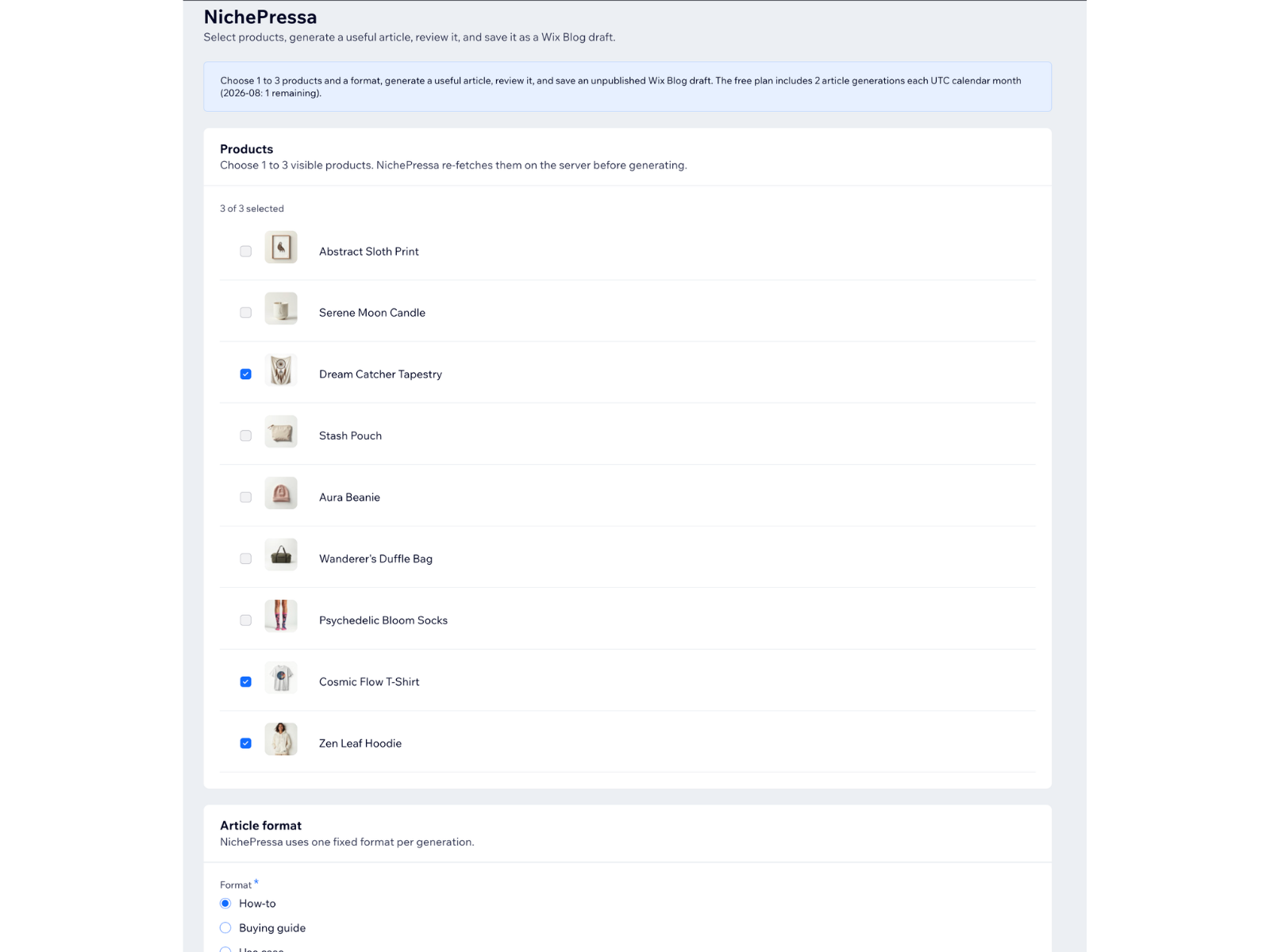This screenshot has height=952, width=1270.
Task: Click the Wanderer's Duffle Bag label
Action: [375, 559]
